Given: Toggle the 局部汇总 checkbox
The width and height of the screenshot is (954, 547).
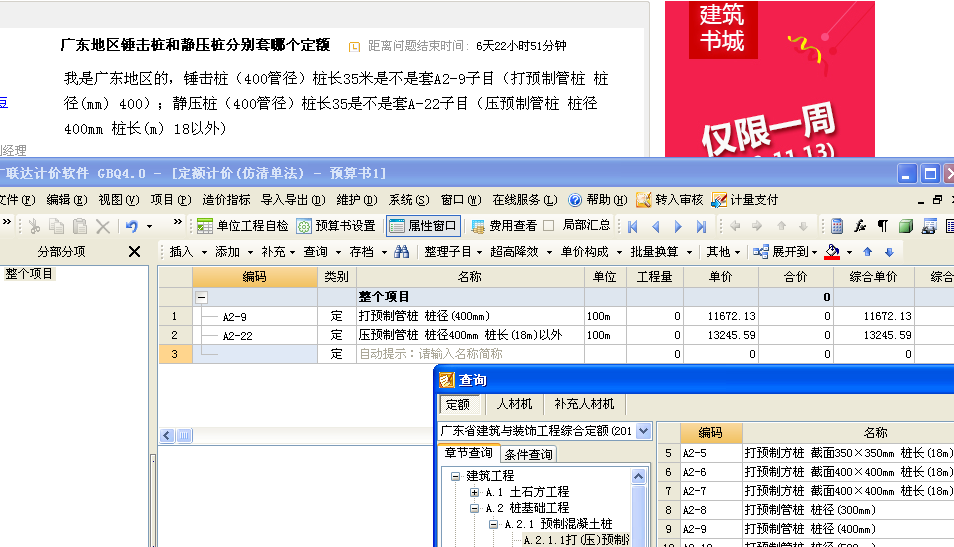Looking at the screenshot, I should [549, 226].
